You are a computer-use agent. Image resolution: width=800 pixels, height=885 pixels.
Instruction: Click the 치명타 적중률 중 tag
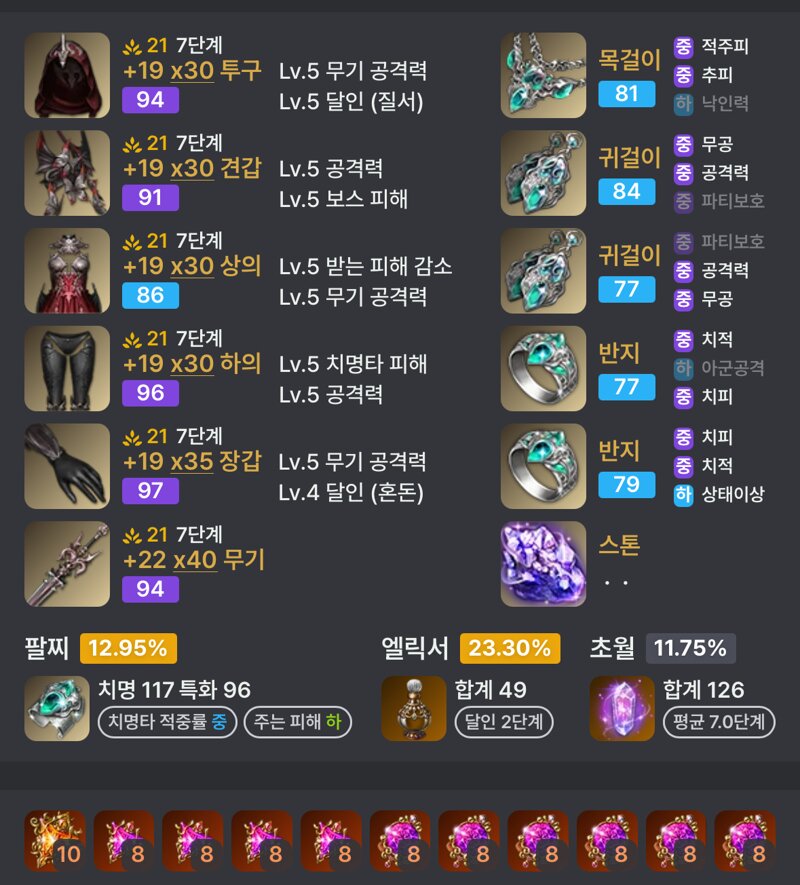(x=167, y=722)
